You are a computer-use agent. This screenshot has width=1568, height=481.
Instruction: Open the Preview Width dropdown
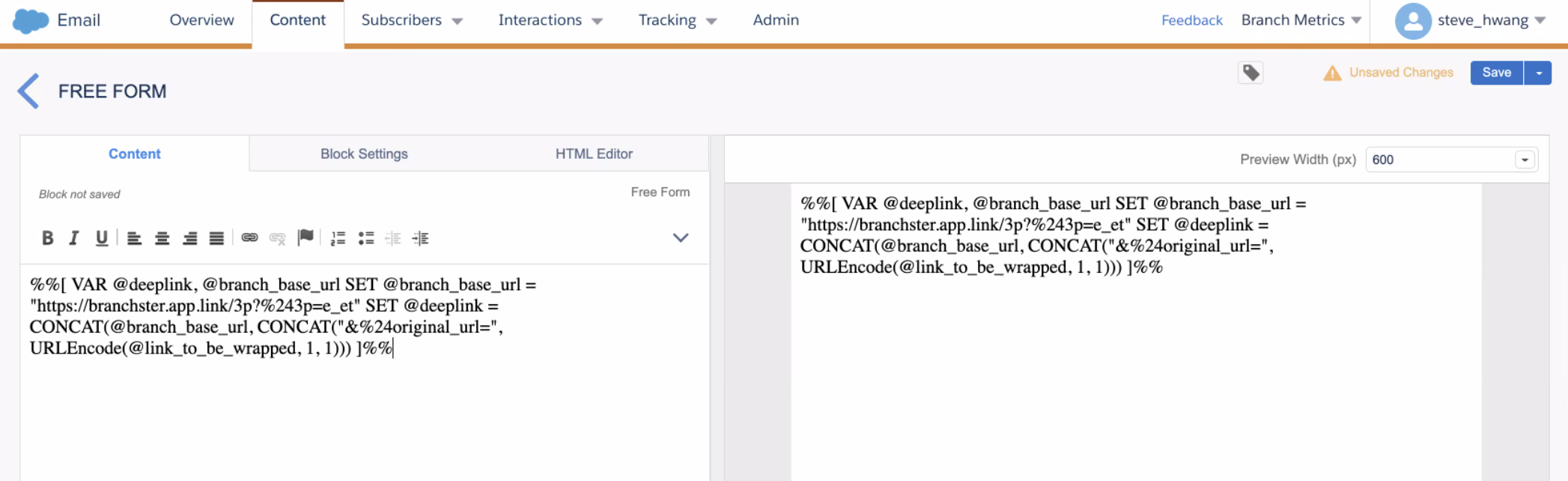(x=1451, y=160)
